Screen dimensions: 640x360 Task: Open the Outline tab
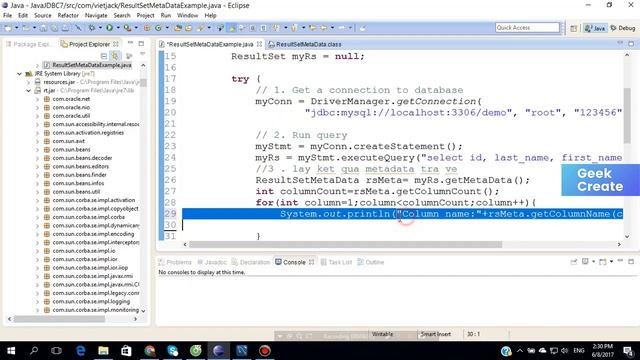coord(371,262)
